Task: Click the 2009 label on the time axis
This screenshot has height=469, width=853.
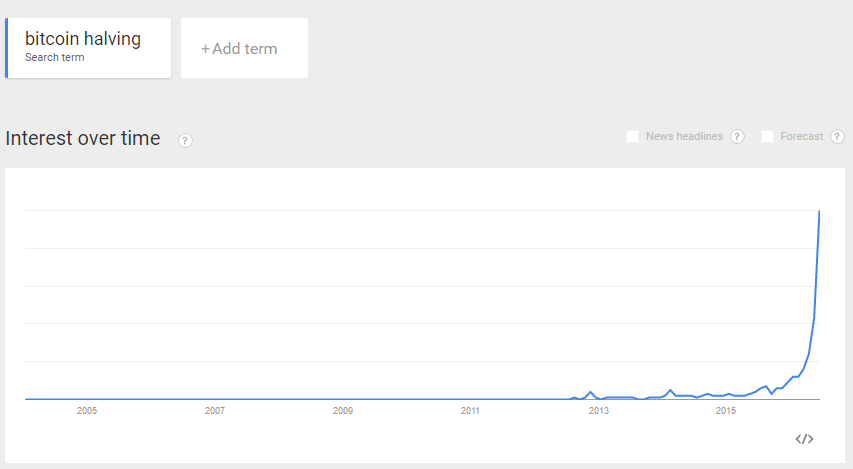Action: (x=343, y=411)
